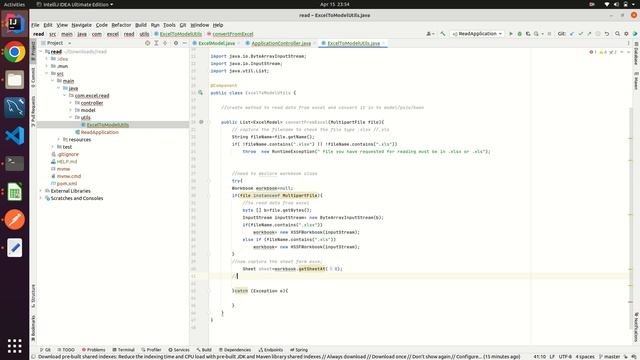
Task: Open the File menu
Action: point(36,25)
